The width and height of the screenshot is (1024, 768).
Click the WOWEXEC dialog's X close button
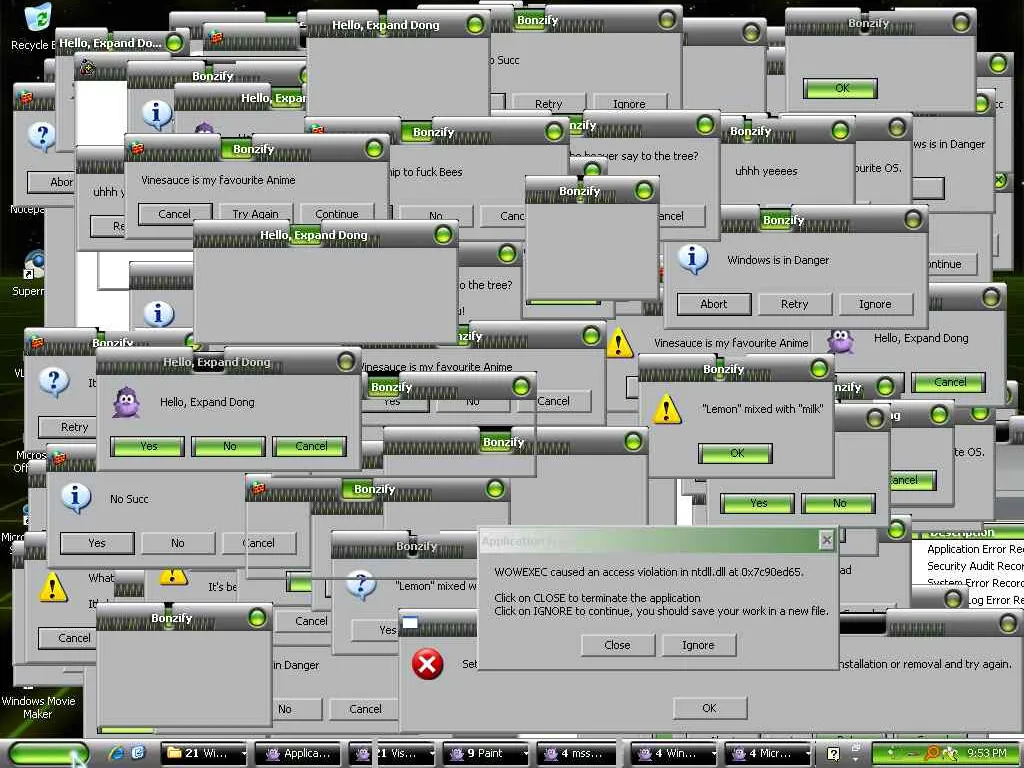click(826, 540)
